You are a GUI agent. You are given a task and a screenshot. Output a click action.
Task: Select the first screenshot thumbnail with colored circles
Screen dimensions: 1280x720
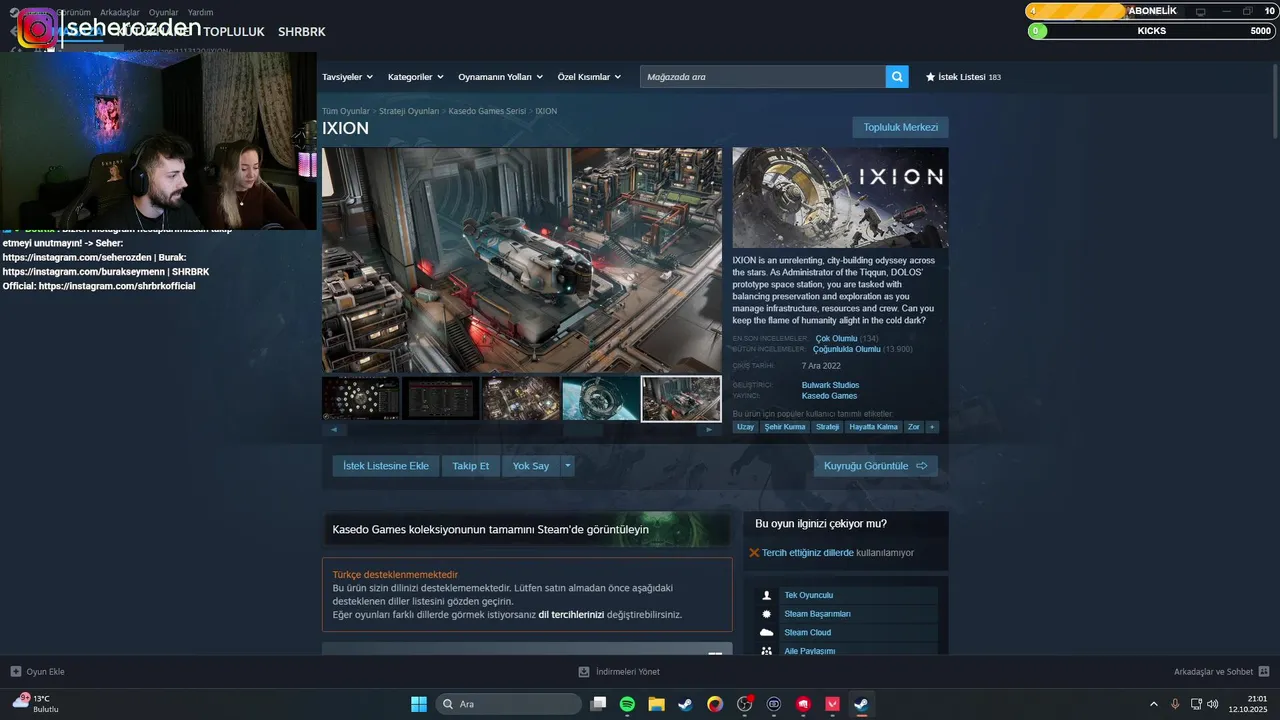pos(361,398)
